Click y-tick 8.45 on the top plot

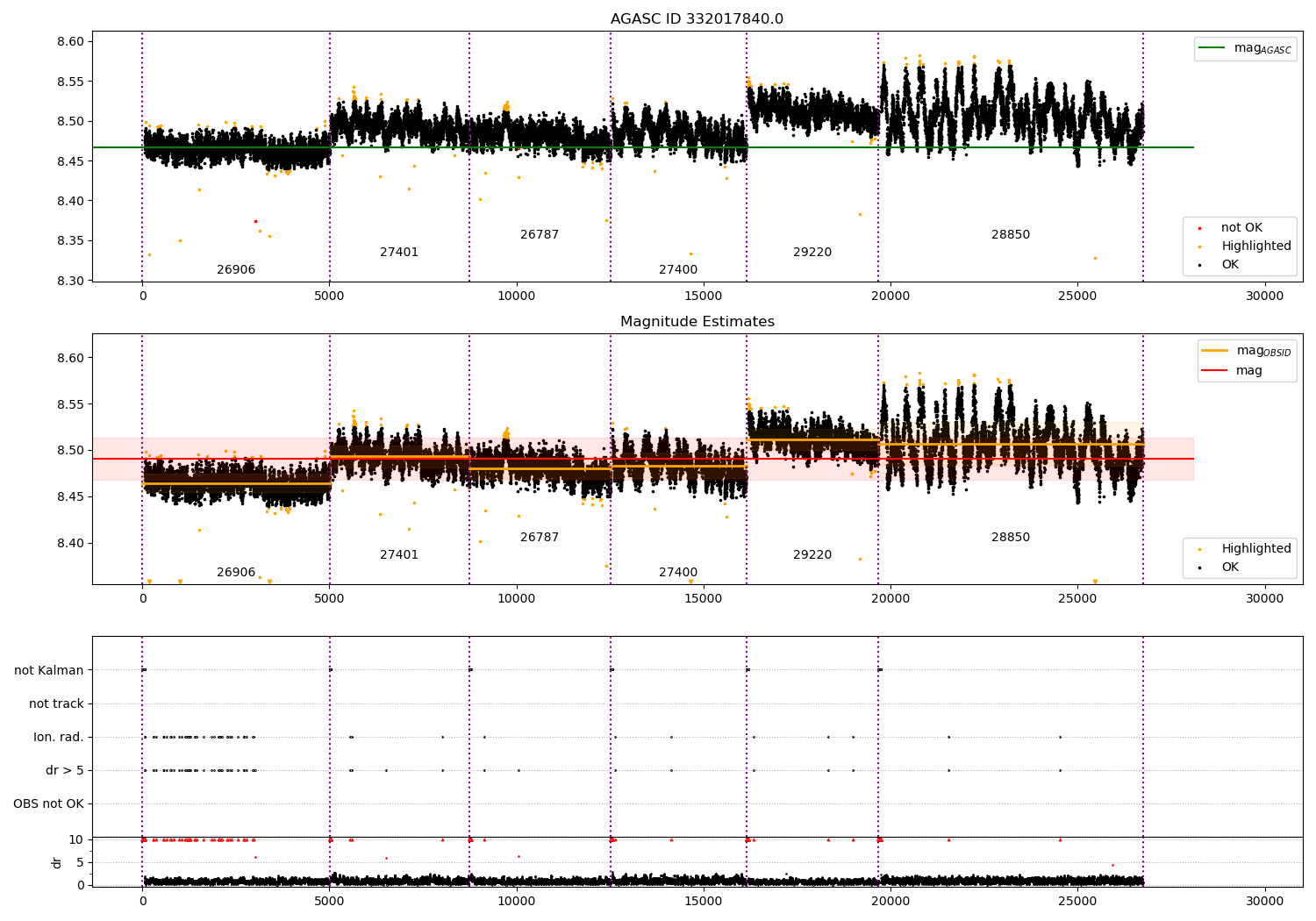(71, 161)
